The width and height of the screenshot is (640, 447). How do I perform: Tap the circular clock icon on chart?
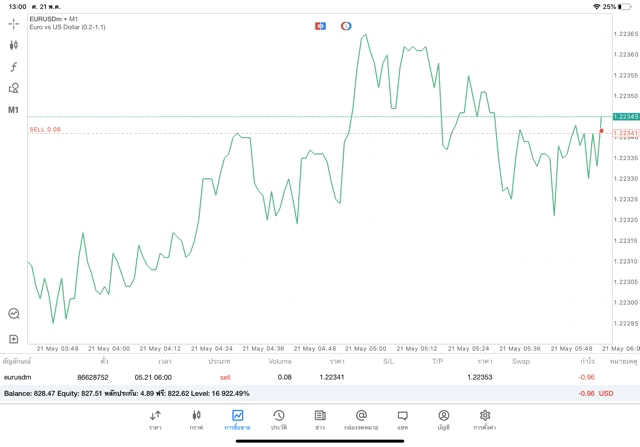pyautogui.click(x=346, y=26)
